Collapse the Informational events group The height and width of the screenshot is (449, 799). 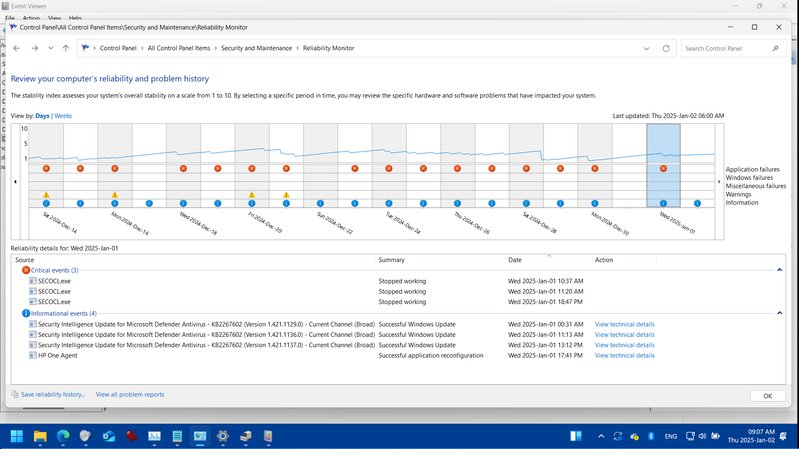[780, 313]
